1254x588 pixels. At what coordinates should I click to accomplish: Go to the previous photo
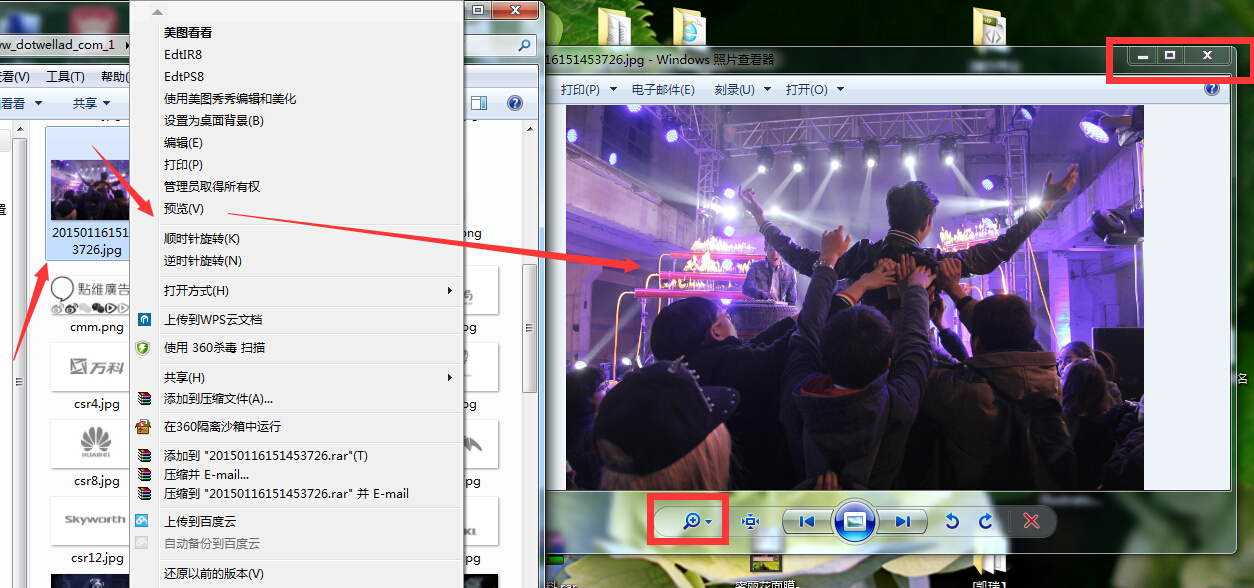pos(806,521)
